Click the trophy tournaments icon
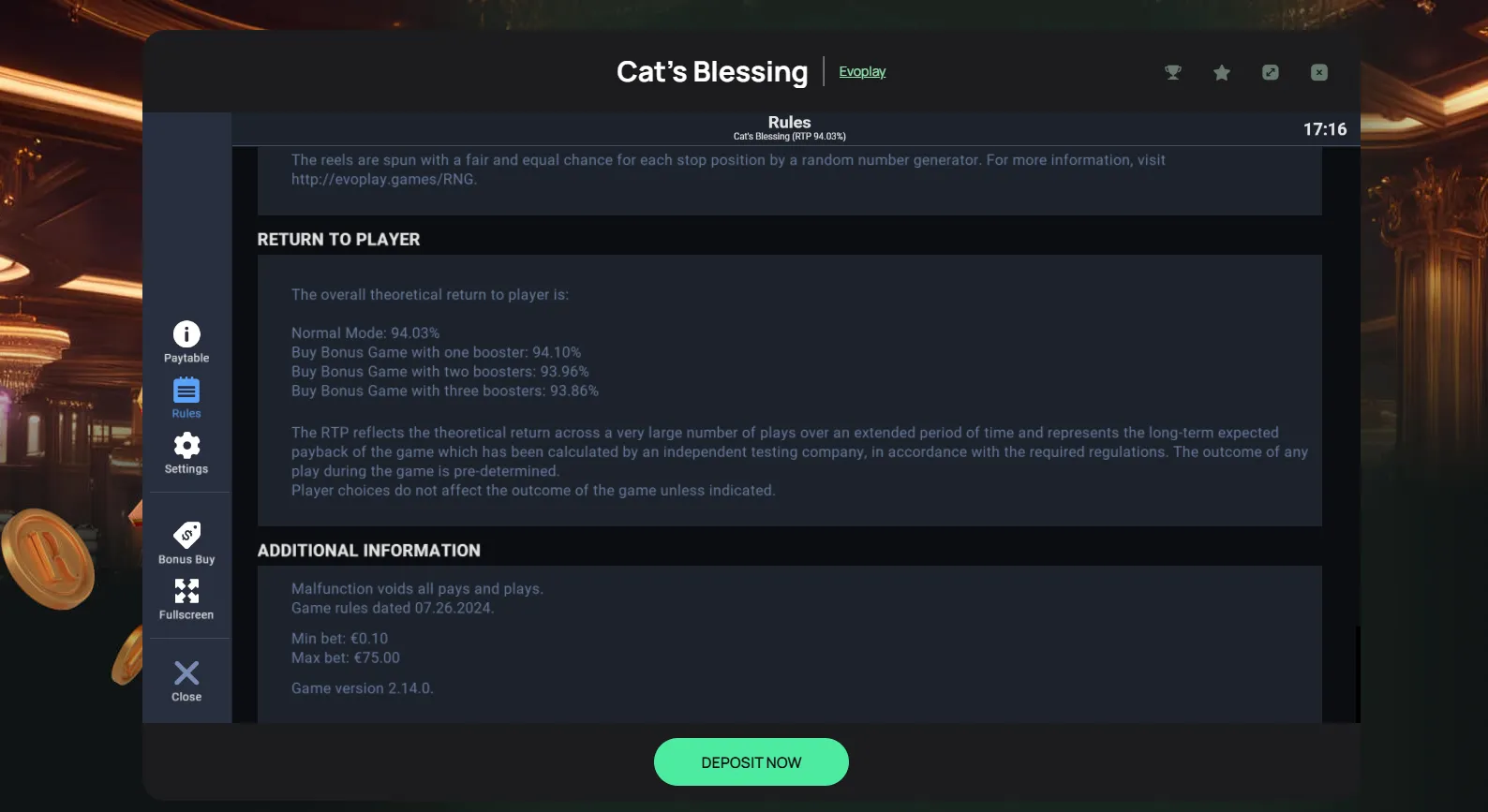Screen dimensions: 1488x812 click(1173, 72)
